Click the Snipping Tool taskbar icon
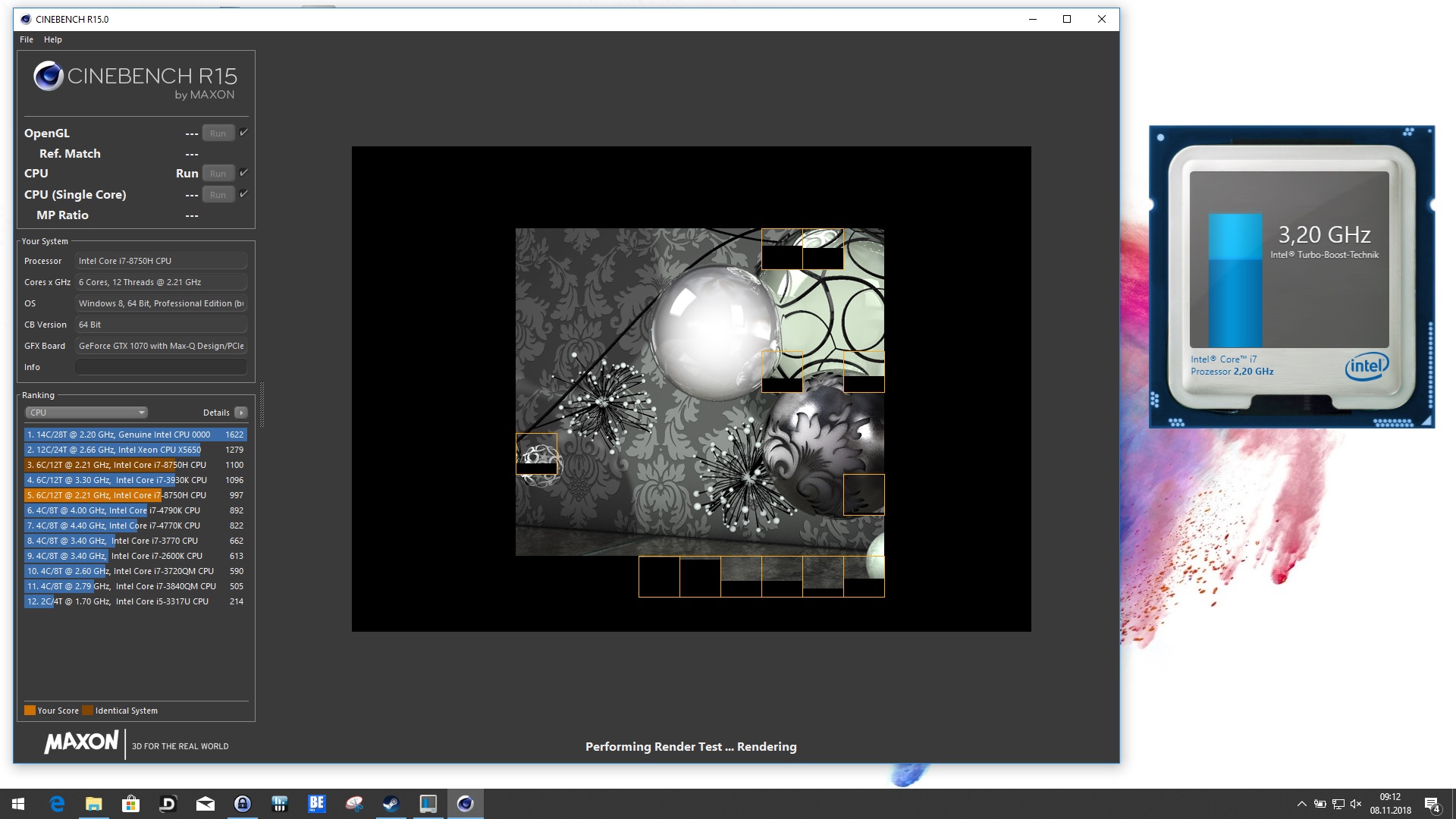 click(x=354, y=804)
